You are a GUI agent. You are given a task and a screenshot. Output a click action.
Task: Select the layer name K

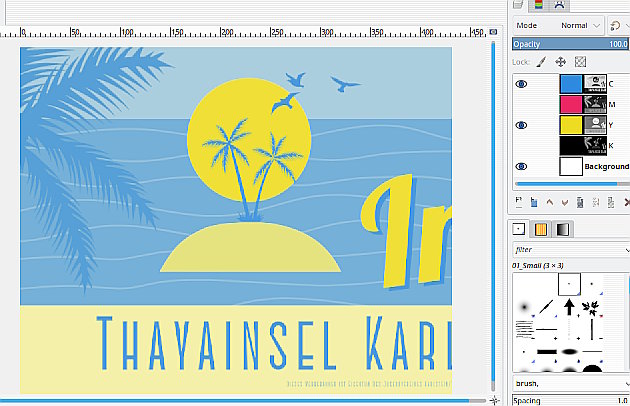tap(611, 146)
